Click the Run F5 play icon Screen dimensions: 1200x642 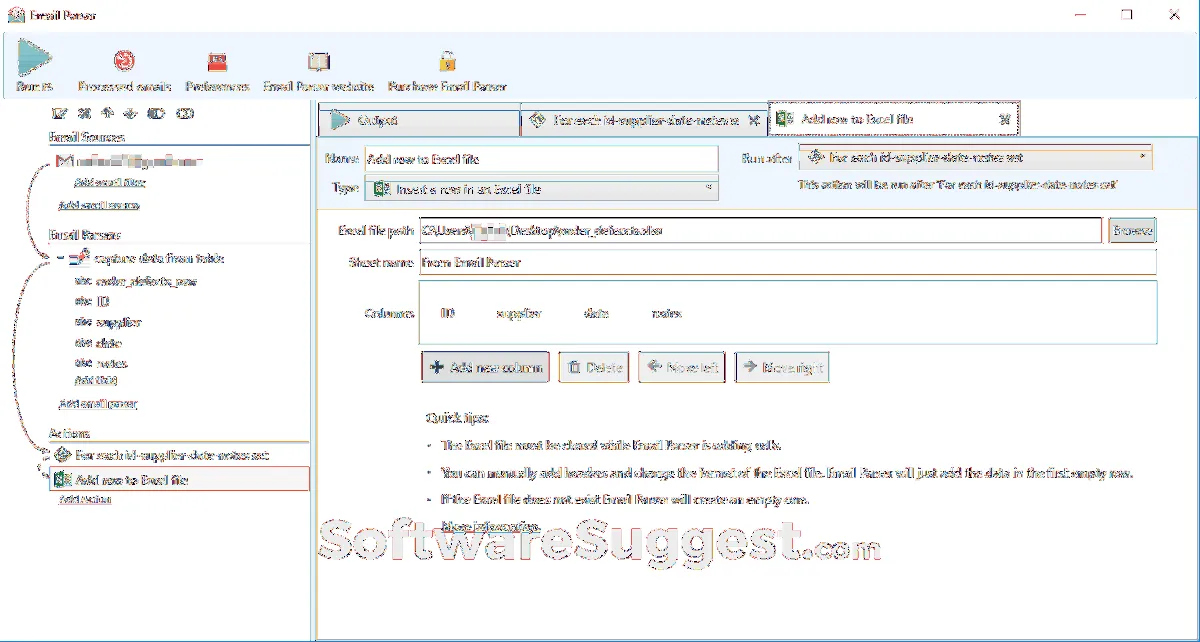point(34,59)
